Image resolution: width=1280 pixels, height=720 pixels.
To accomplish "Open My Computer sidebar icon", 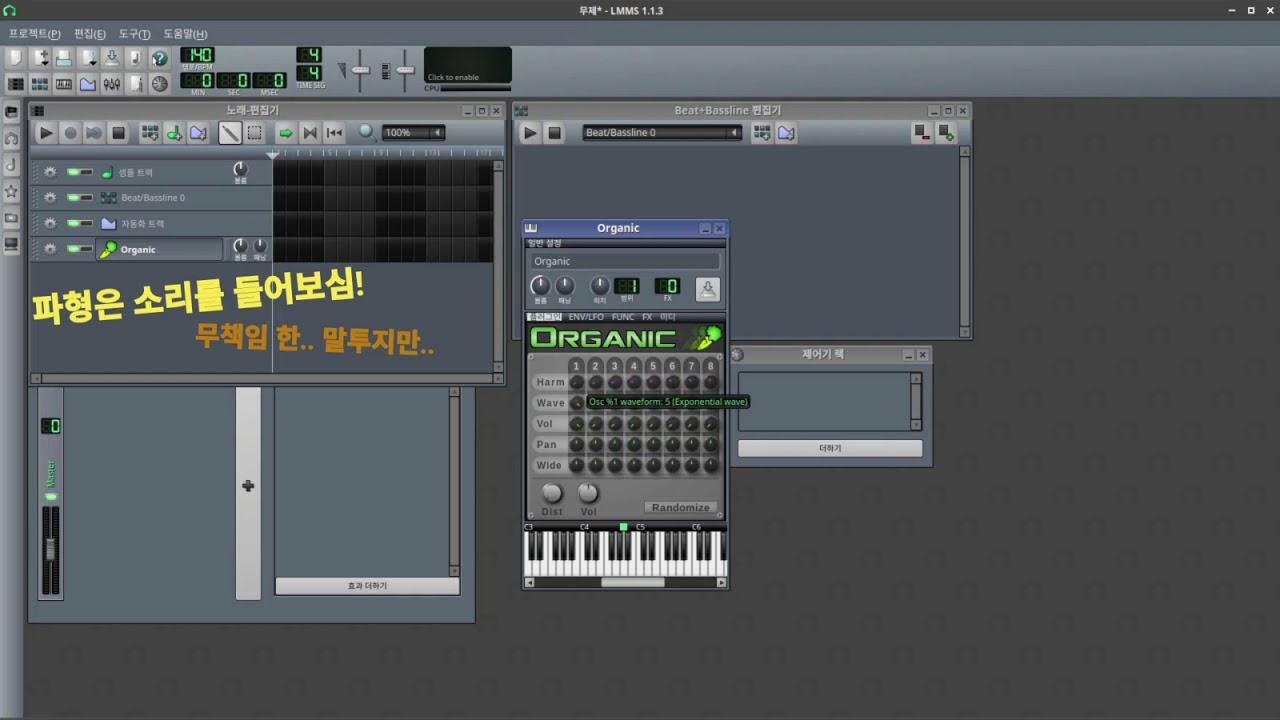I will (12, 243).
